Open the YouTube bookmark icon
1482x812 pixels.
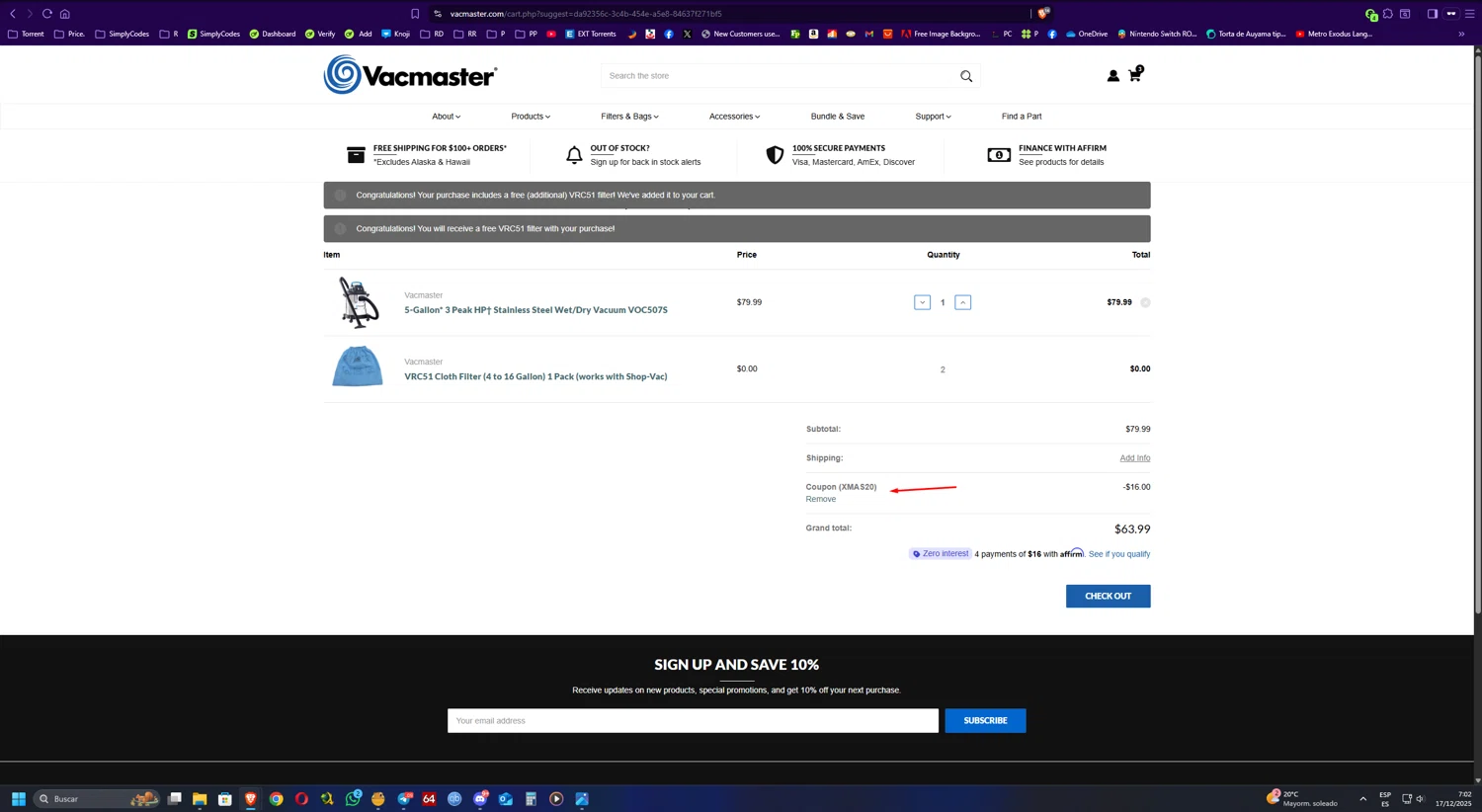551,34
